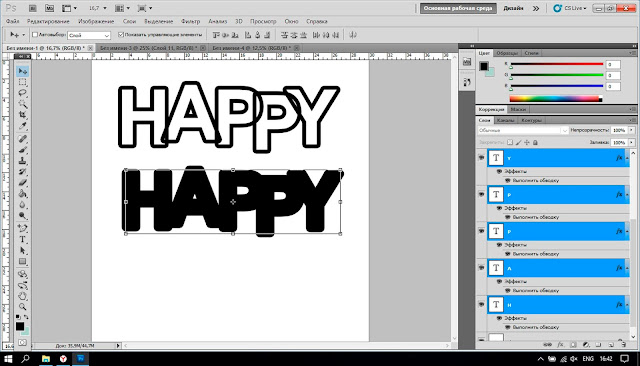The height and width of the screenshot is (366, 640).
Task: Select the Clone Stamp tool
Action: (22, 161)
